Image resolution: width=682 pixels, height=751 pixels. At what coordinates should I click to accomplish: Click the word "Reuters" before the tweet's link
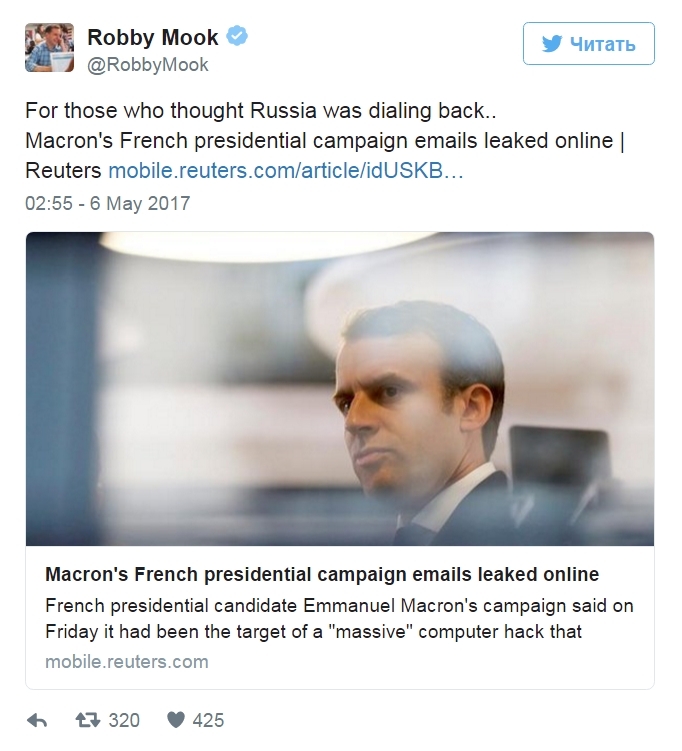coord(63,170)
